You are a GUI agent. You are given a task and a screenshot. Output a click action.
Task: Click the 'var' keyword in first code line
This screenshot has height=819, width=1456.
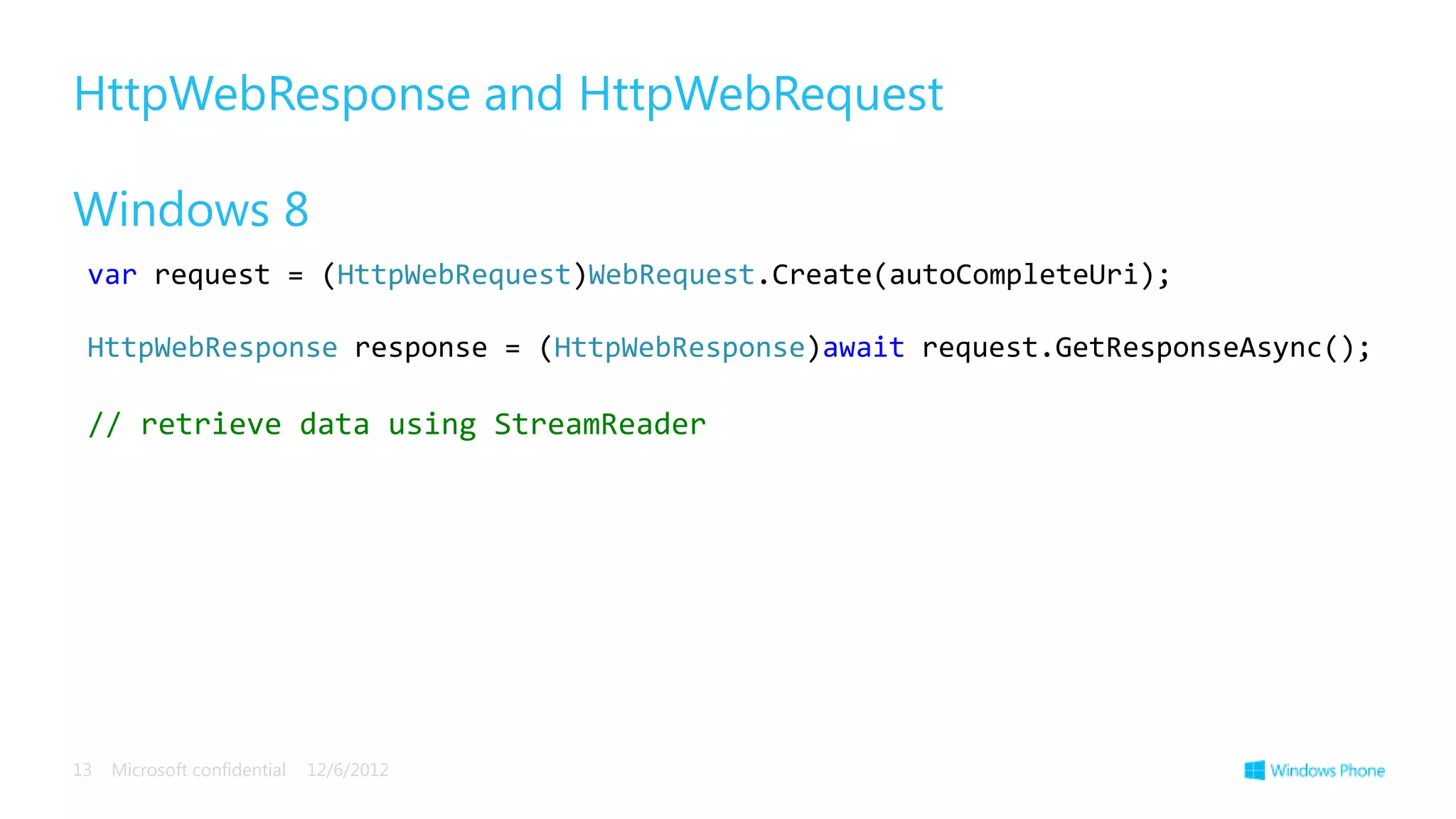[112, 275]
